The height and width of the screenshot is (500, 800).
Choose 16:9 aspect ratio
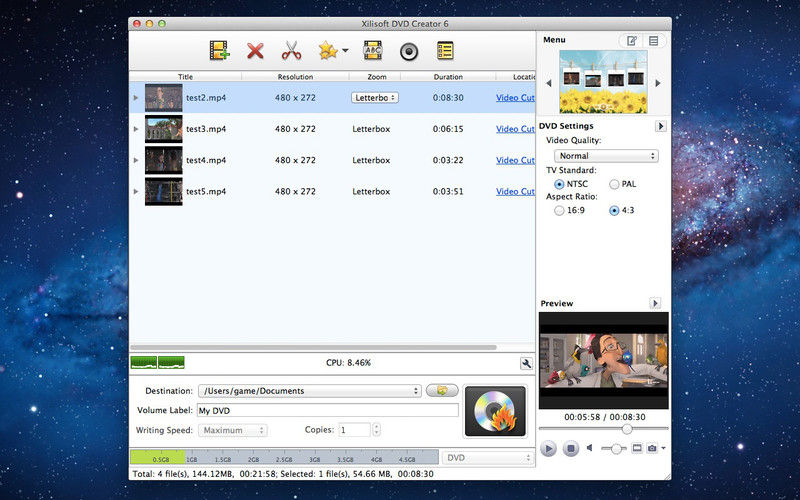[x=559, y=210]
